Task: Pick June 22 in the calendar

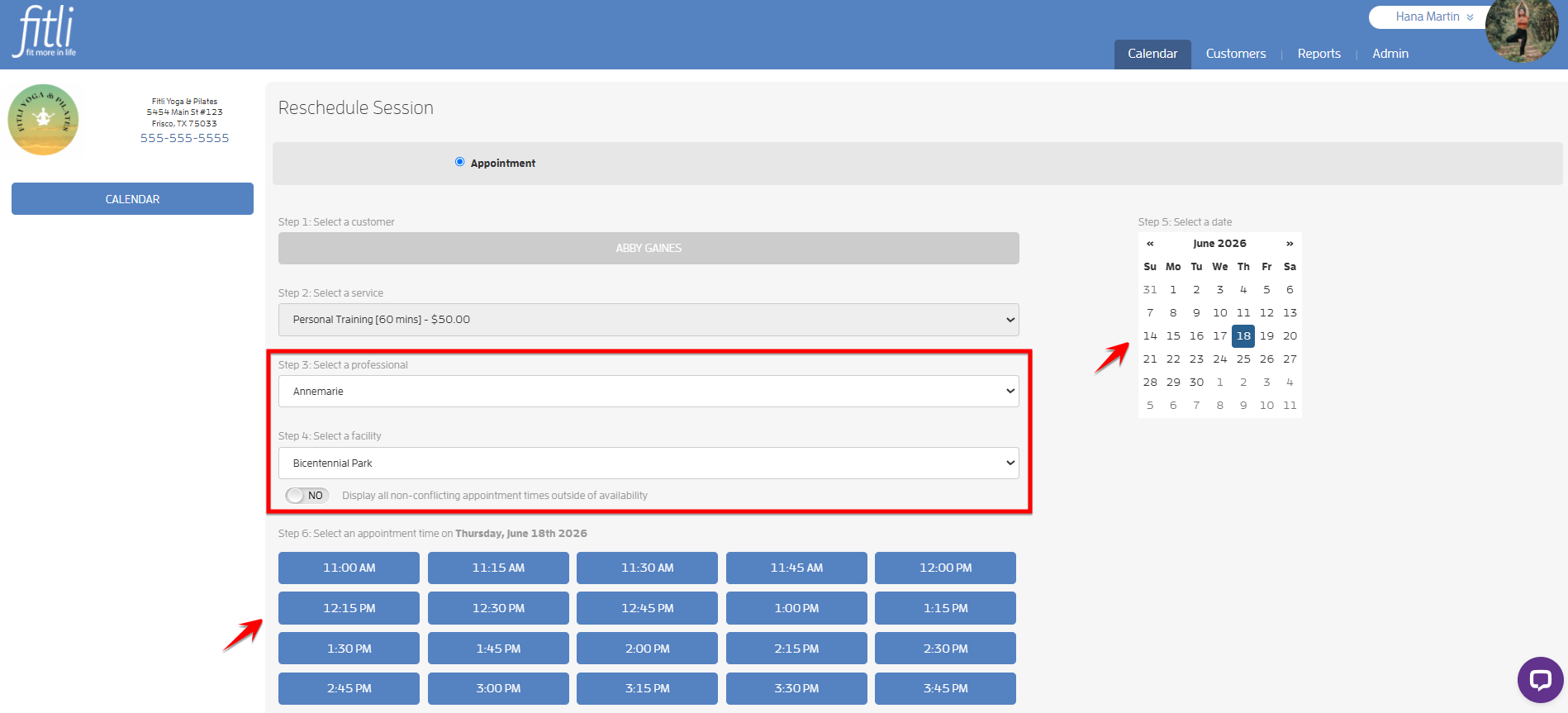Action: pyautogui.click(x=1173, y=359)
